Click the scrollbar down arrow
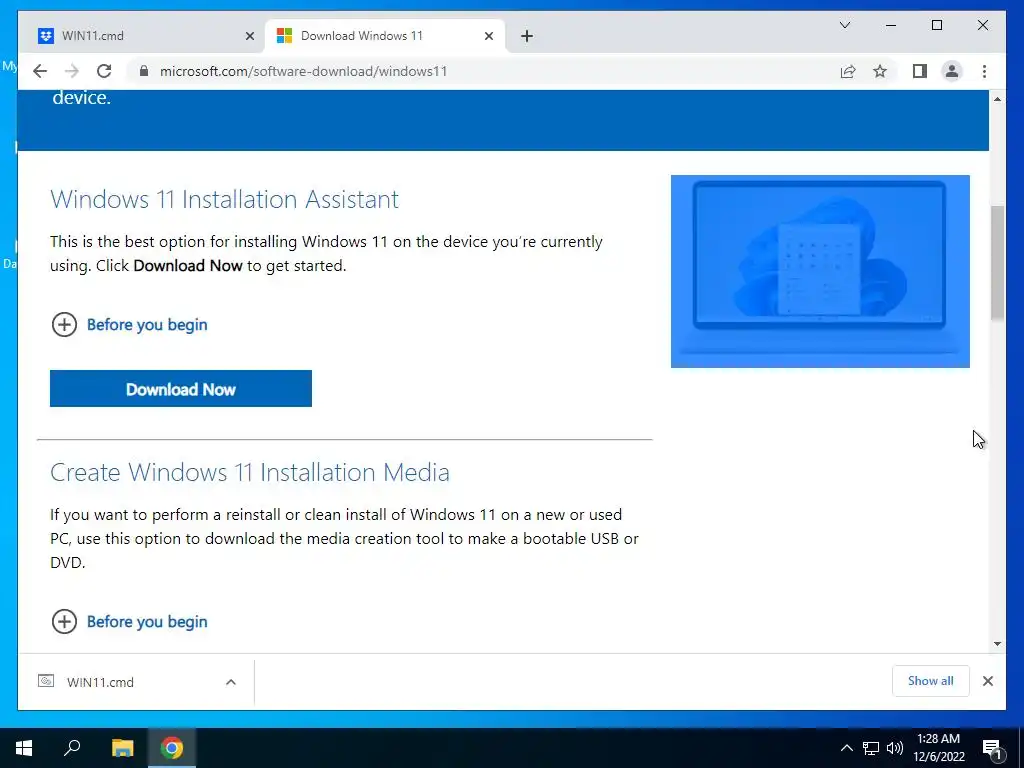Viewport: 1024px width, 768px height. click(x=997, y=644)
